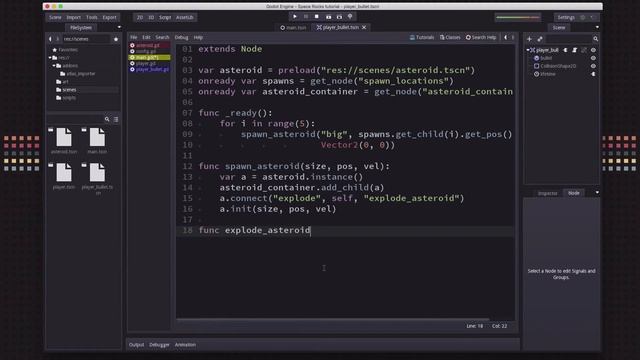
Task: Open script editor Search menu
Action: (162, 37)
